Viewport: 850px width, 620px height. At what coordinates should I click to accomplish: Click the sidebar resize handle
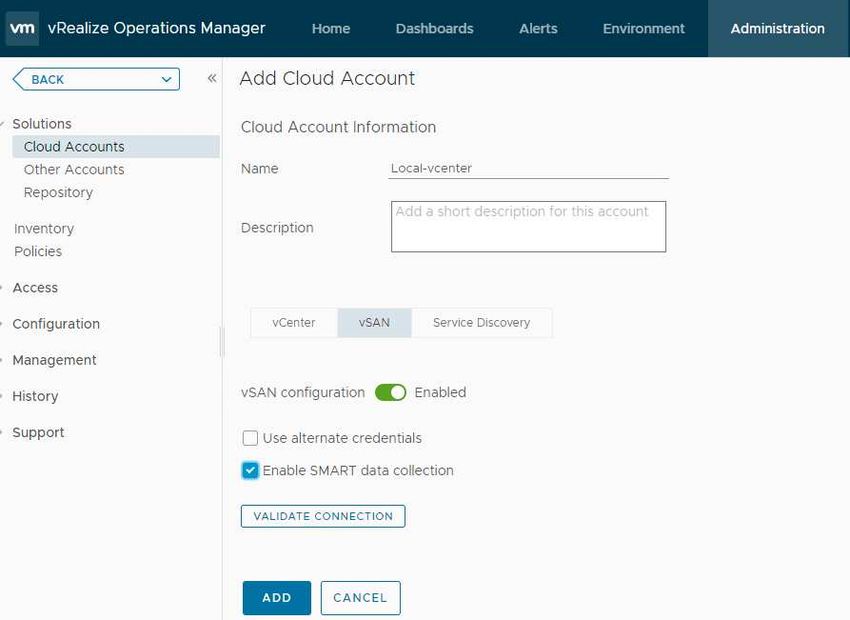tap(221, 342)
